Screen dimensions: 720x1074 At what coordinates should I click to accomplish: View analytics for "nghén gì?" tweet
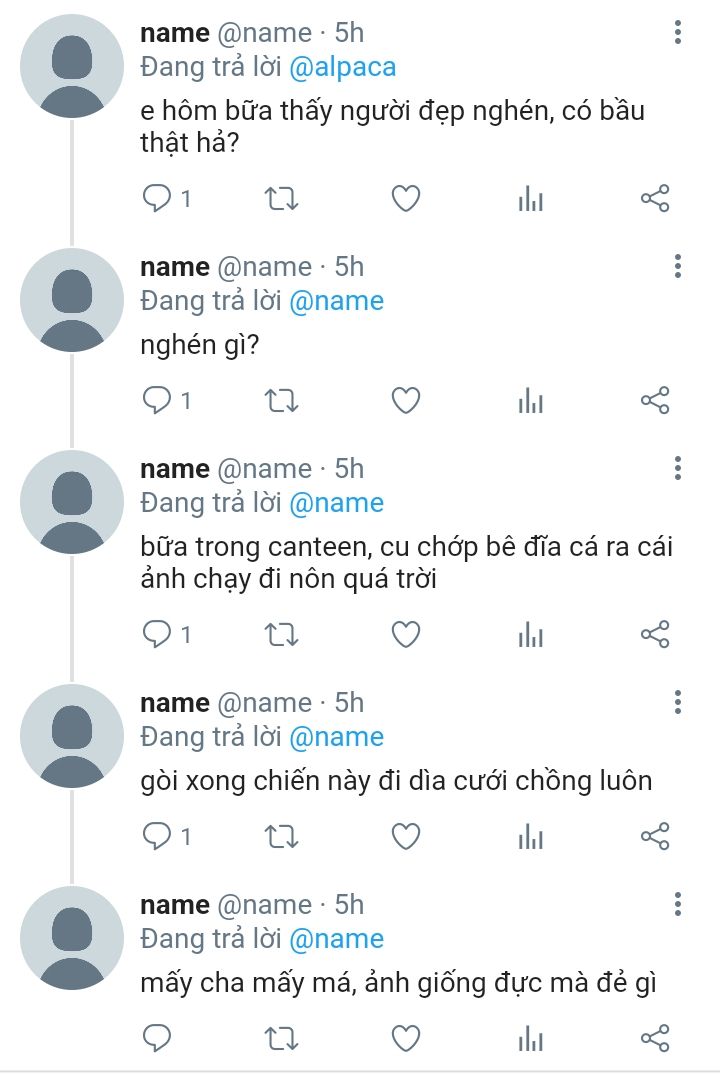coord(530,401)
